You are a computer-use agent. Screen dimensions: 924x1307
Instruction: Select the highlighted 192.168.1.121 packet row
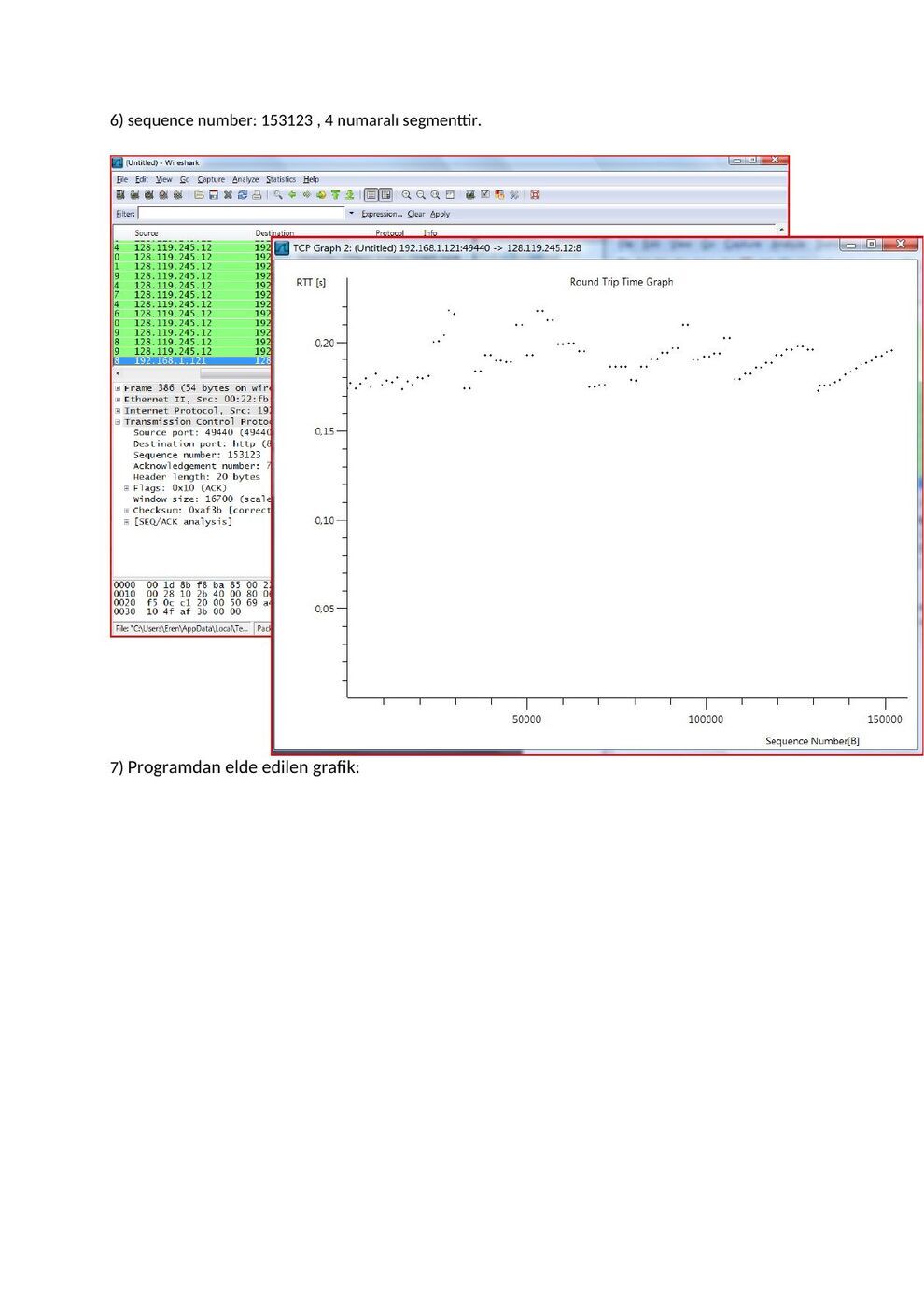pyautogui.click(x=192, y=360)
